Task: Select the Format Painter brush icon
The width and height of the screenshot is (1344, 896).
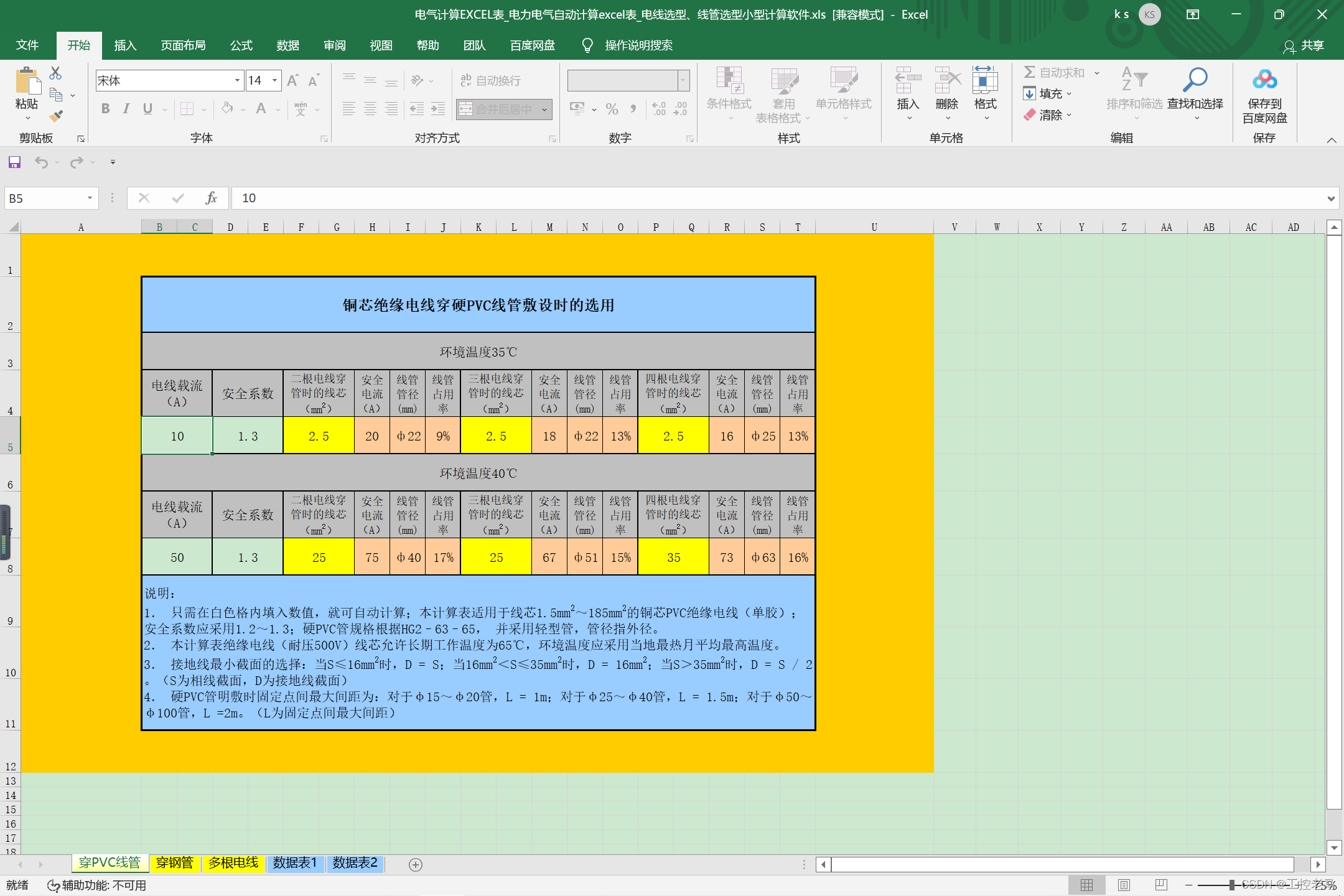Action: tap(56, 116)
